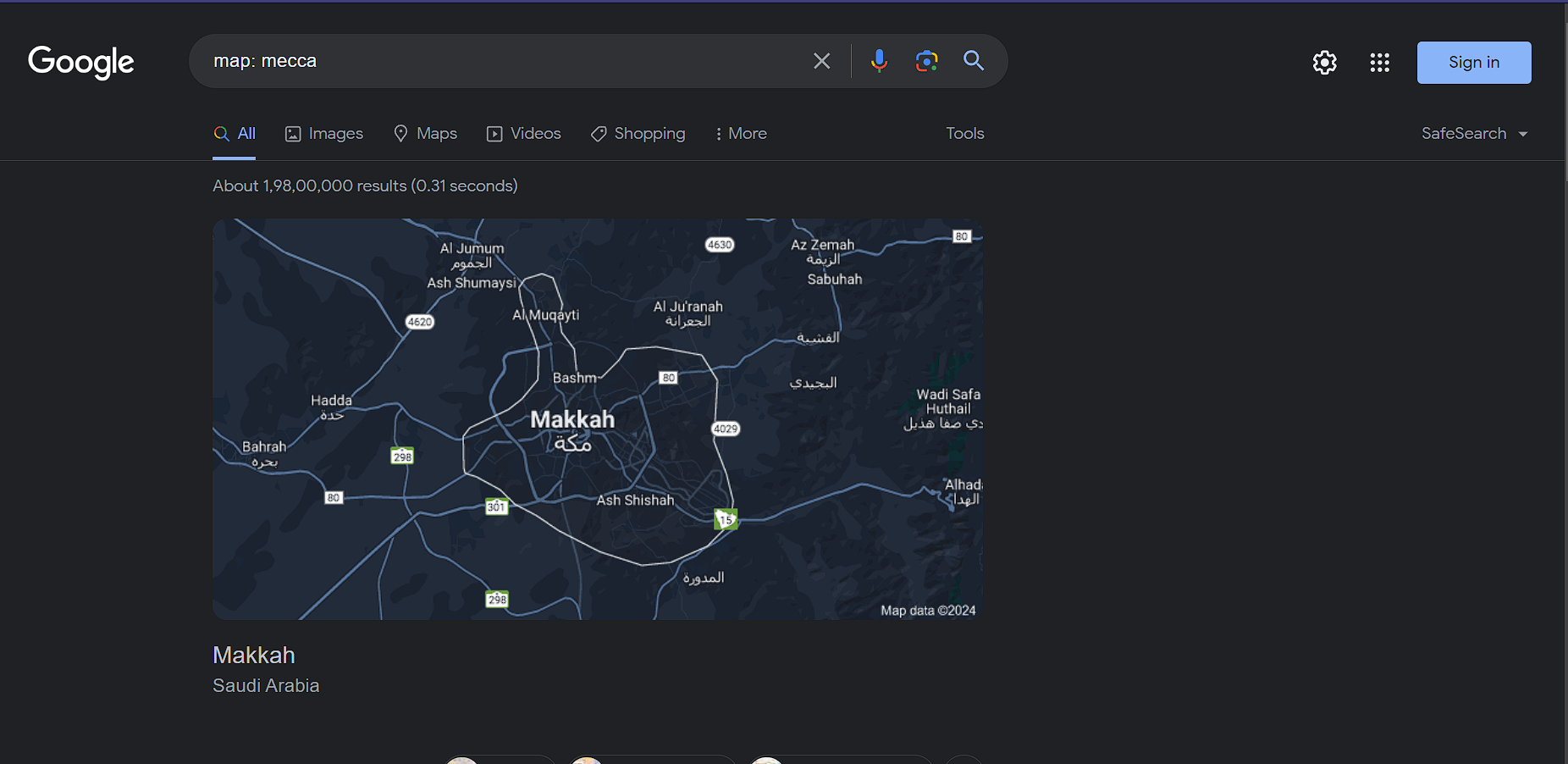Image resolution: width=1568 pixels, height=764 pixels.
Task: Click the page's vertical scrollbar
Action: [1565, 93]
